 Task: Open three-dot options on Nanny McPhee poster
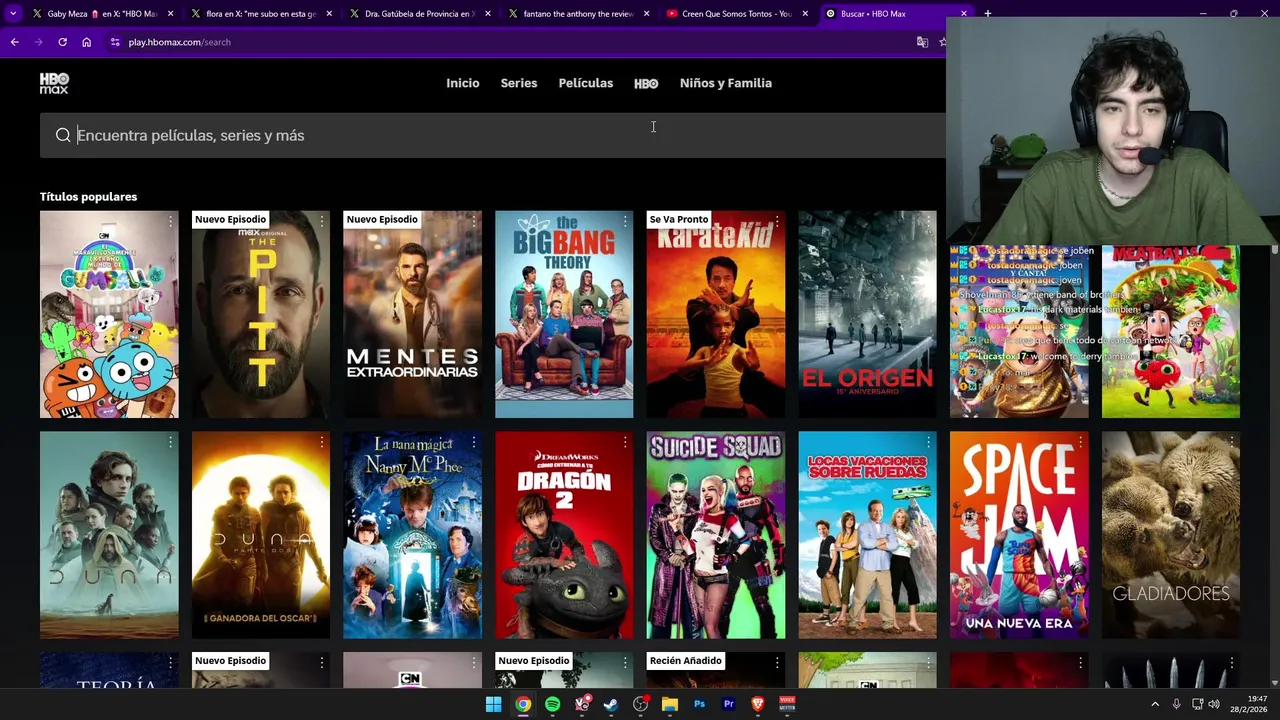tap(473, 441)
